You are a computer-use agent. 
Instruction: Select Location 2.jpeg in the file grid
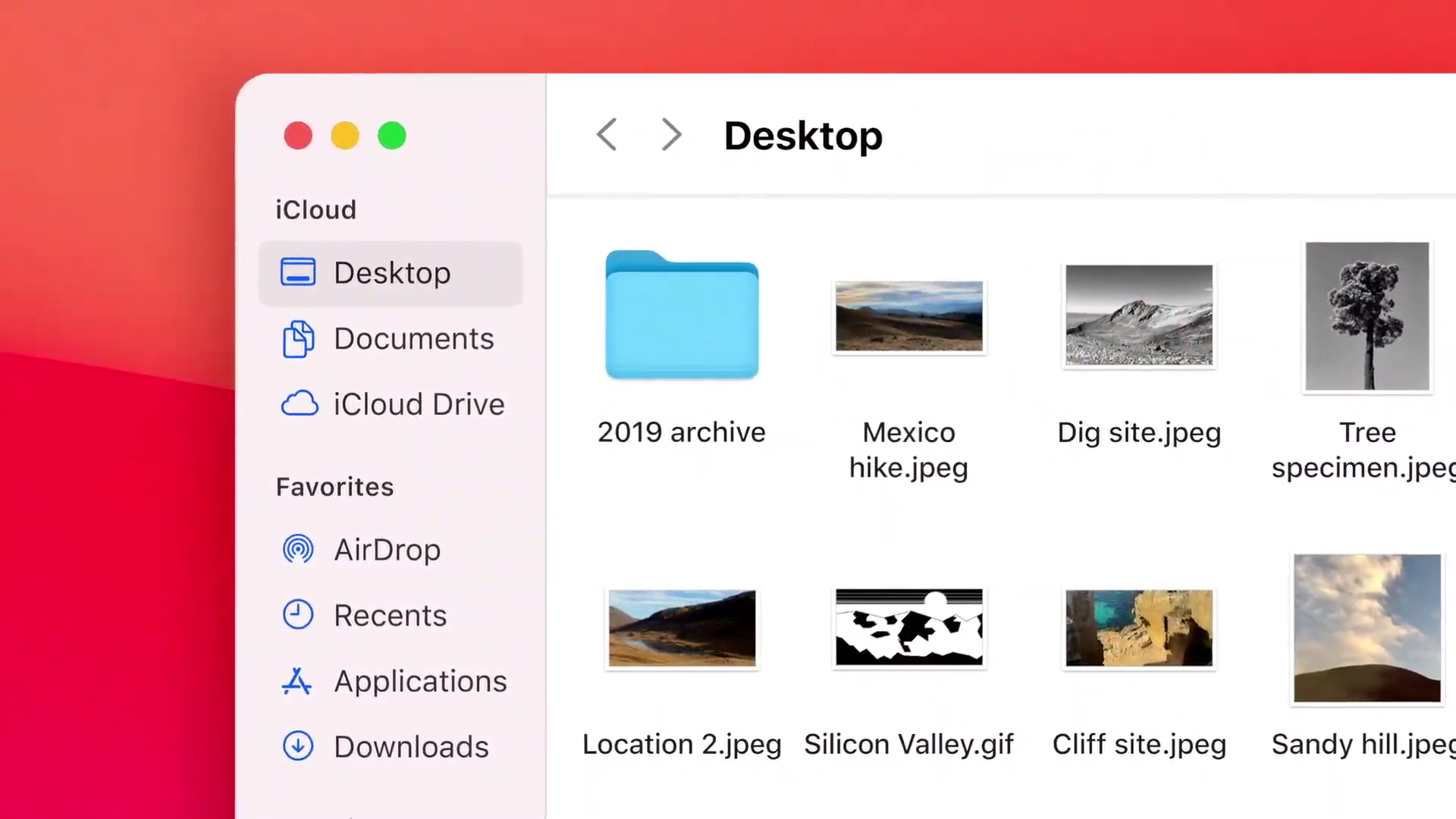click(x=681, y=629)
